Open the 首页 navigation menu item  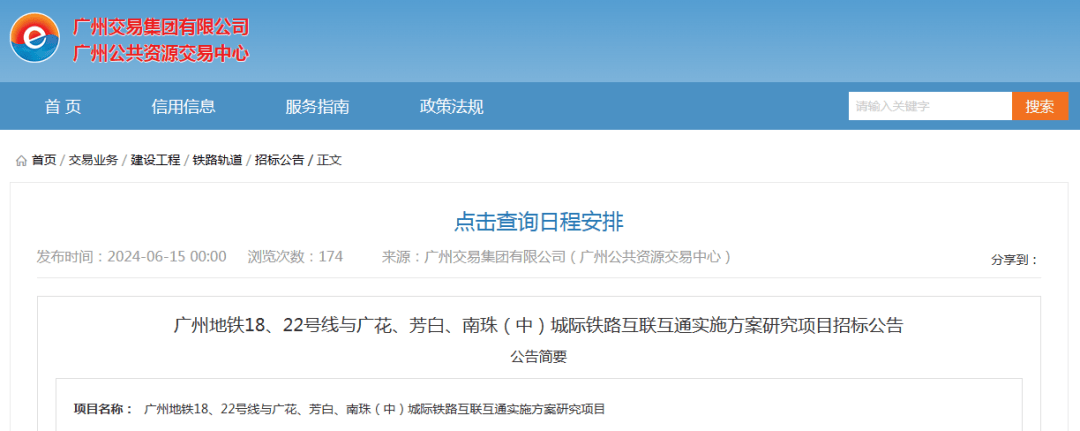[x=63, y=106]
